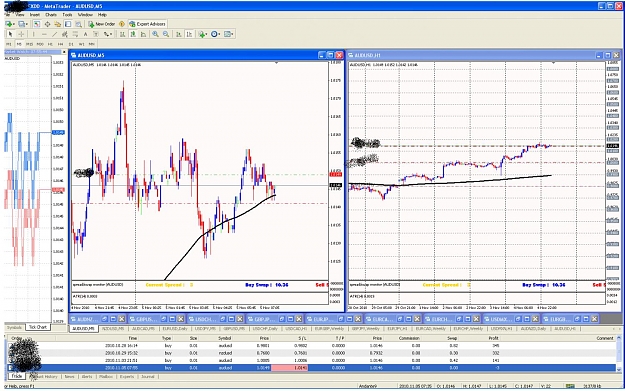Click the pink highlighted S/L cell
Viewport: 625px width, 391px height.
[289, 367]
